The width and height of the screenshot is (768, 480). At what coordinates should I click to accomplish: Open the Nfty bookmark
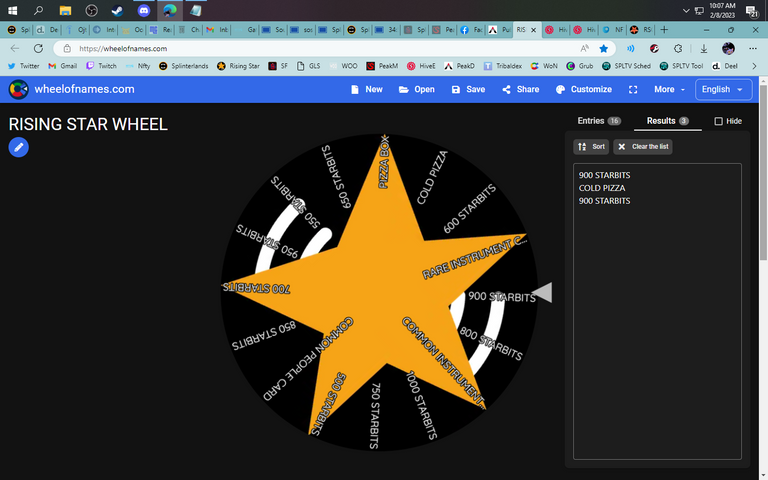[138, 66]
